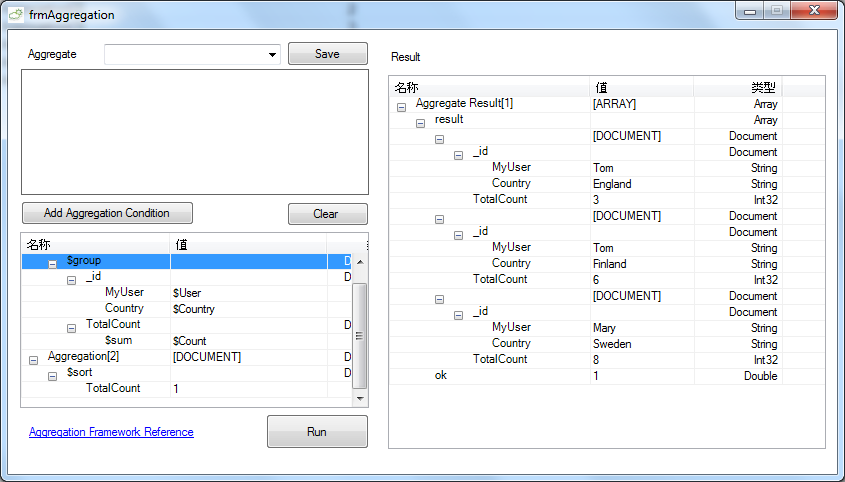This screenshot has width=845, height=482.
Task: Select the Aggregate Result[1] row label
Action: [464, 104]
